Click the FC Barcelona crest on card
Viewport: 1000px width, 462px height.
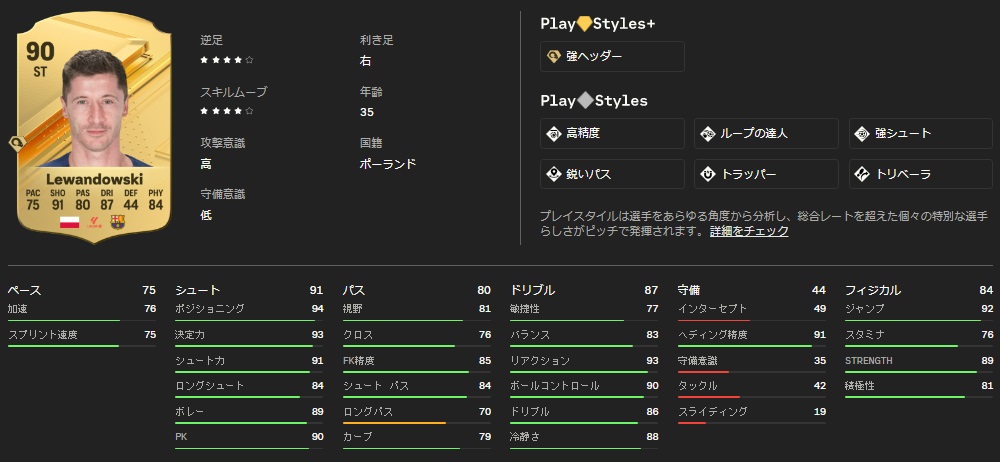(x=117, y=222)
